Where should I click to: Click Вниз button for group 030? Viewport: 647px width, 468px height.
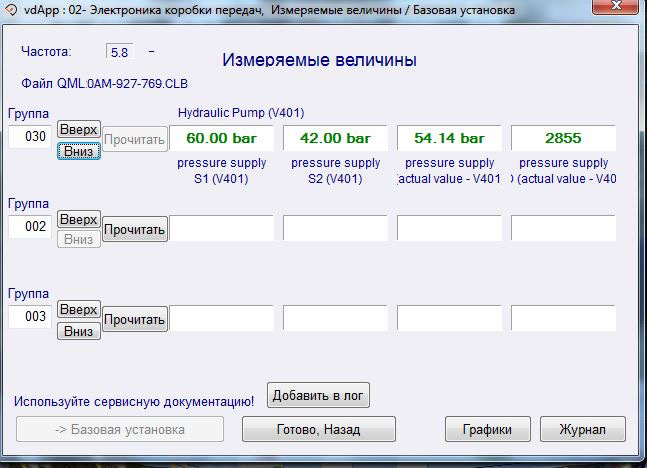[79, 151]
